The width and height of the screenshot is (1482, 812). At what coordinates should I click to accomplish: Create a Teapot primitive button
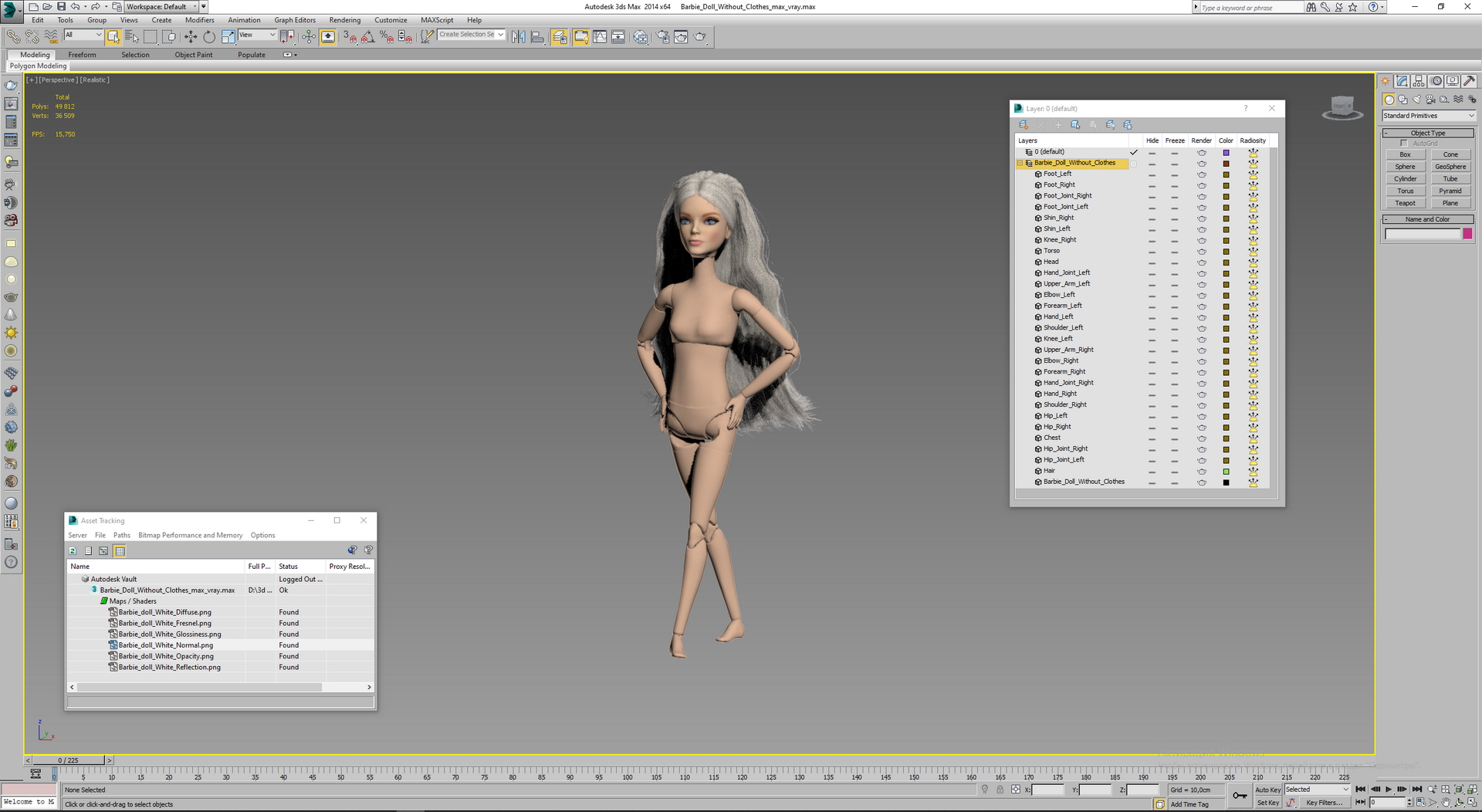(x=1405, y=203)
